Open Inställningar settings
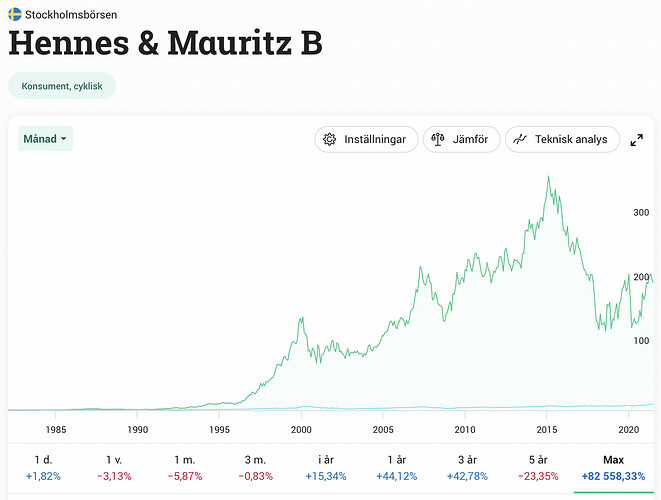This screenshot has height=500, width=661. [366, 140]
